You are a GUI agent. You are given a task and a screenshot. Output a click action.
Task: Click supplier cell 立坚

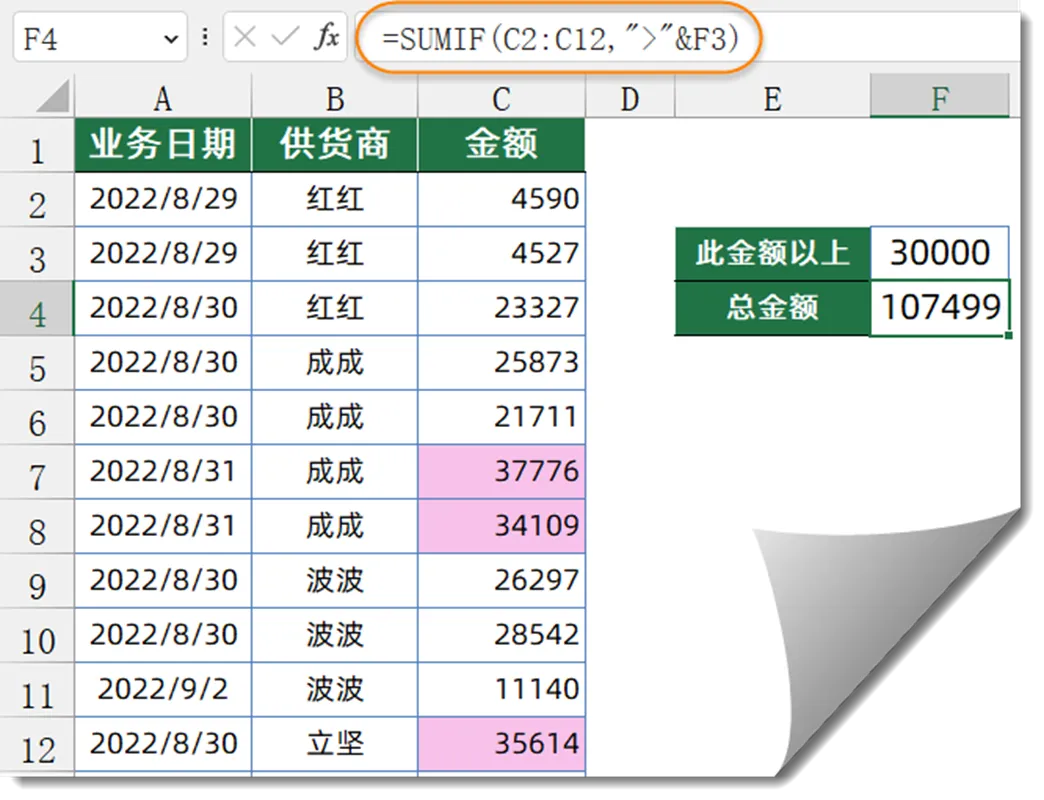pyautogui.click(x=335, y=744)
